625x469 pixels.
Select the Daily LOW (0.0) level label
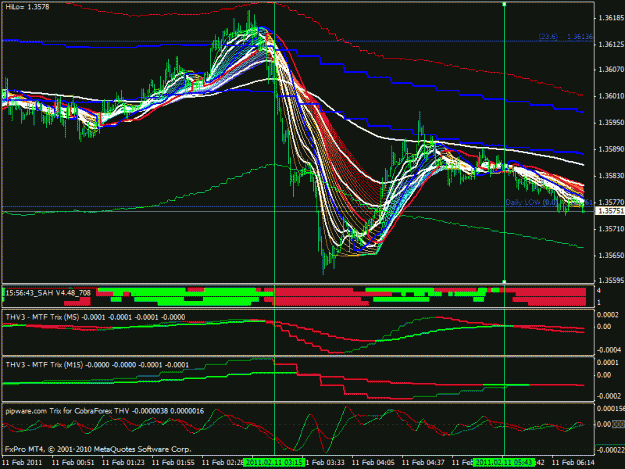coord(548,202)
